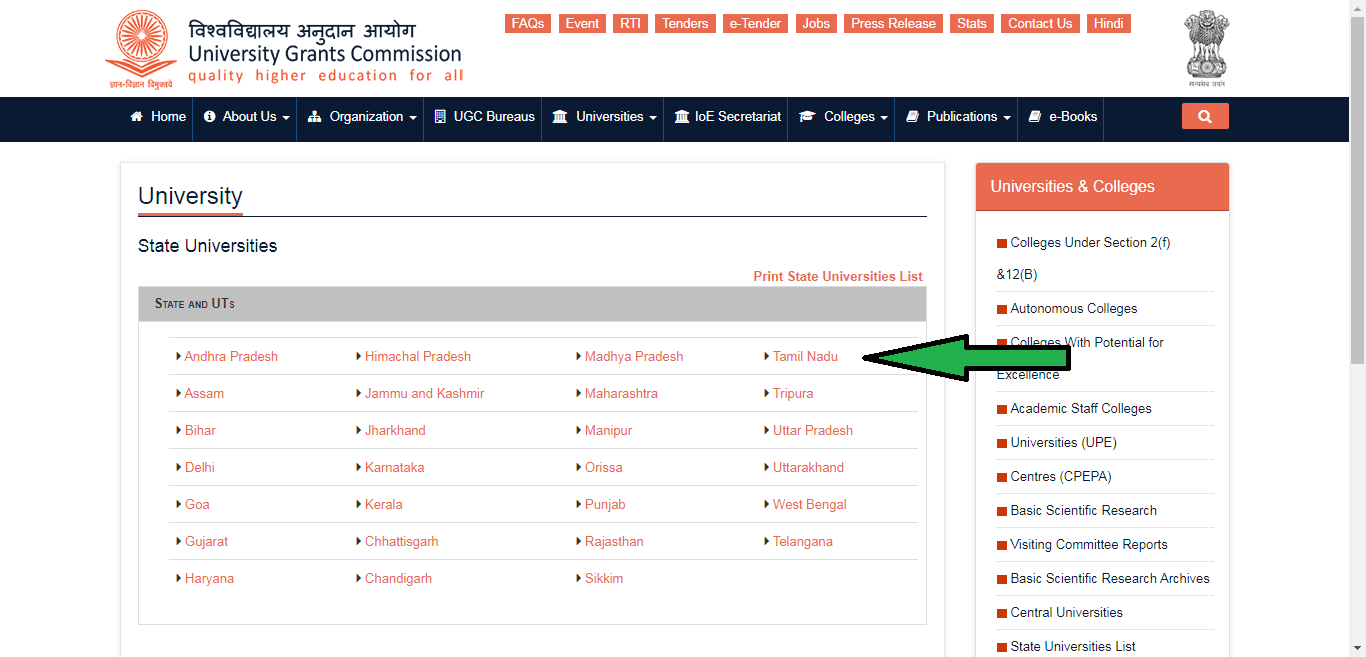1366x657 pixels.
Task: Click the Indian national emblem image
Action: 1207,48
